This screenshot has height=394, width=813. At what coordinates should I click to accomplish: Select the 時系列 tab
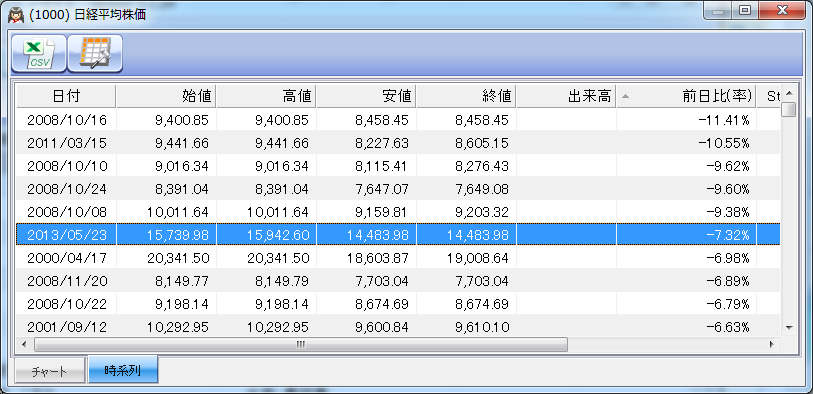point(123,370)
